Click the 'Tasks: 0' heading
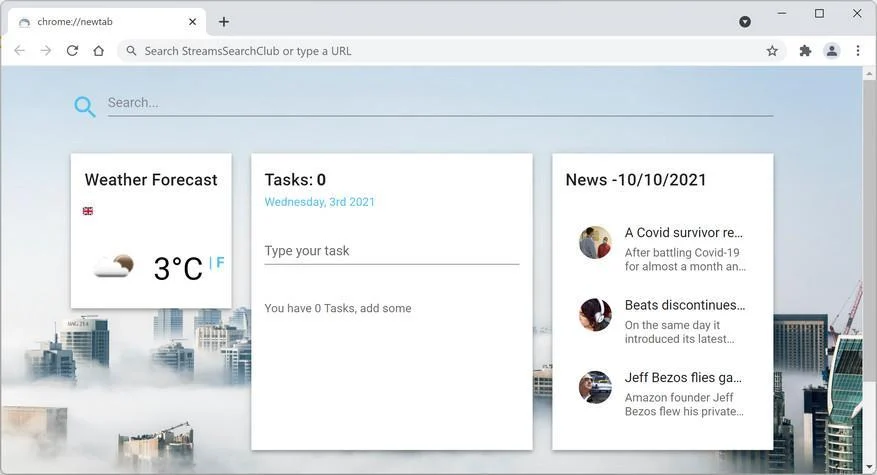Image resolution: width=877 pixels, height=475 pixels. click(295, 180)
